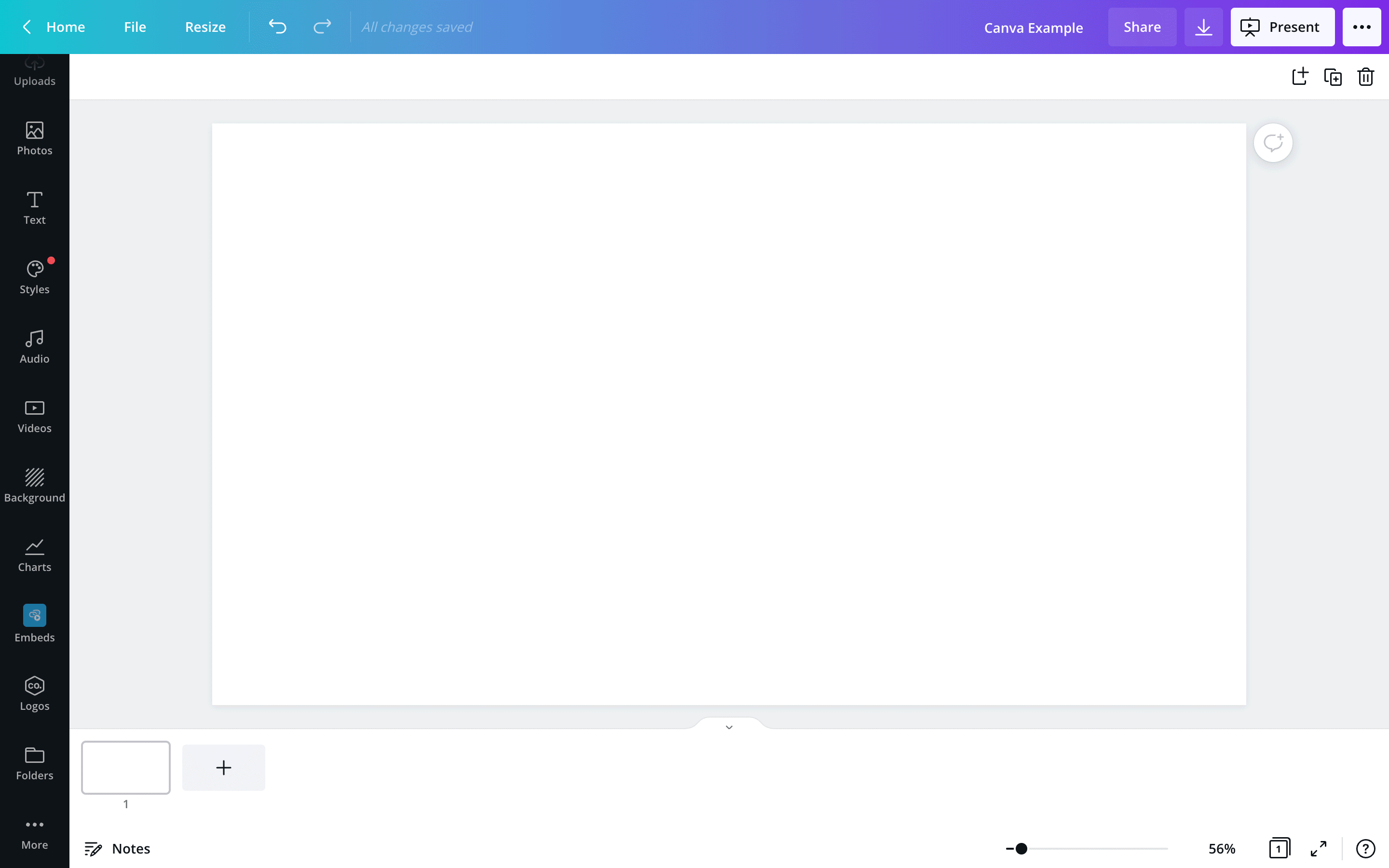The width and height of the screenshot is (1389, 868).
Task: Open the Styles palette panel
Action: [x=34, y=277]
